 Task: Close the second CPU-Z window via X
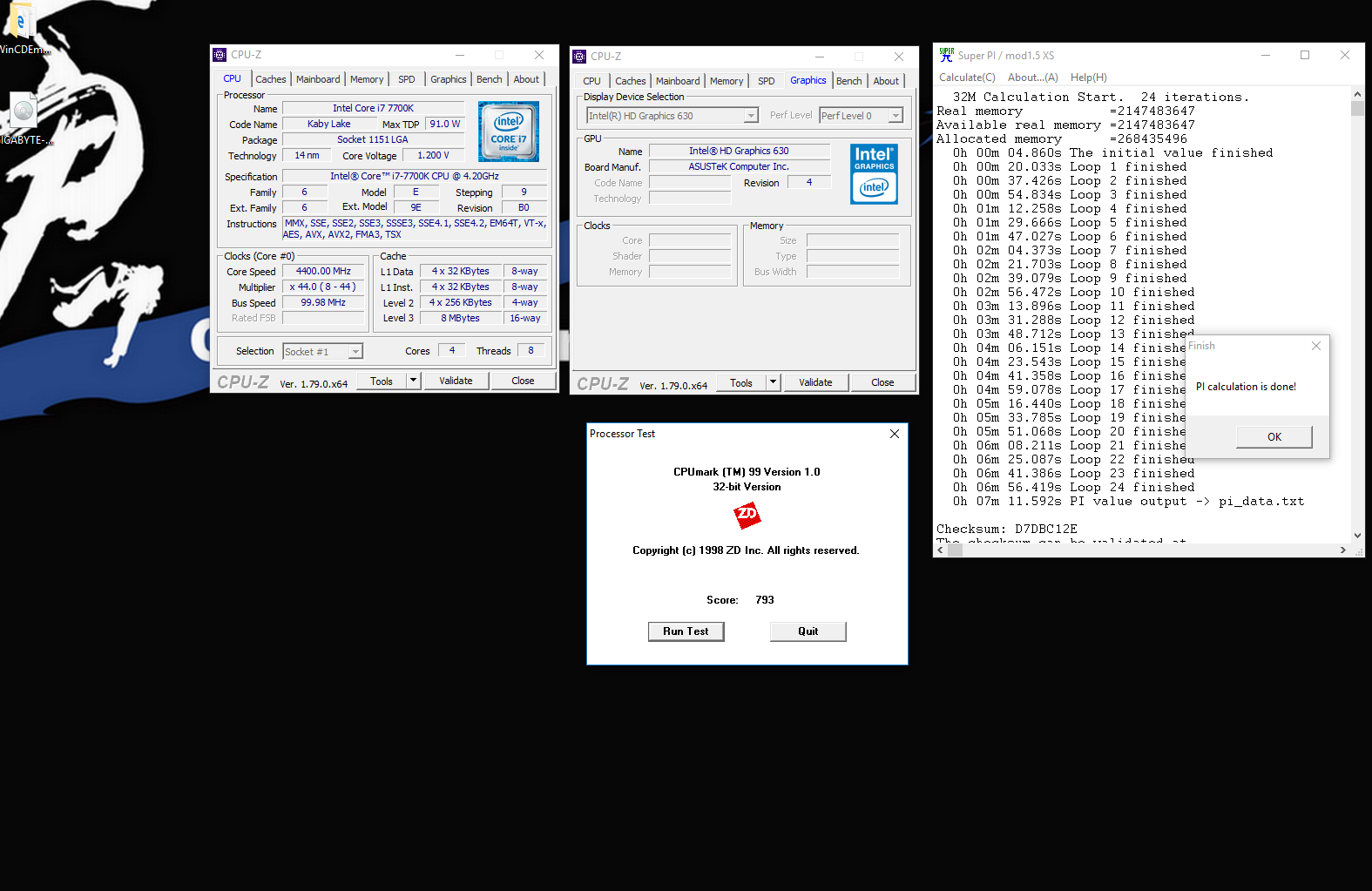(x=899, y=57)
